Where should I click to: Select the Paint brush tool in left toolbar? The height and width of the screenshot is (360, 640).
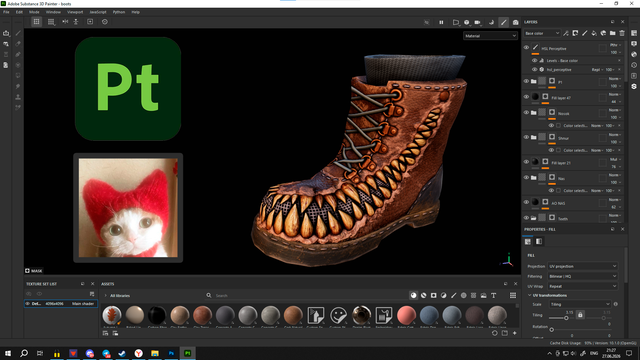(x=18, y=33)
